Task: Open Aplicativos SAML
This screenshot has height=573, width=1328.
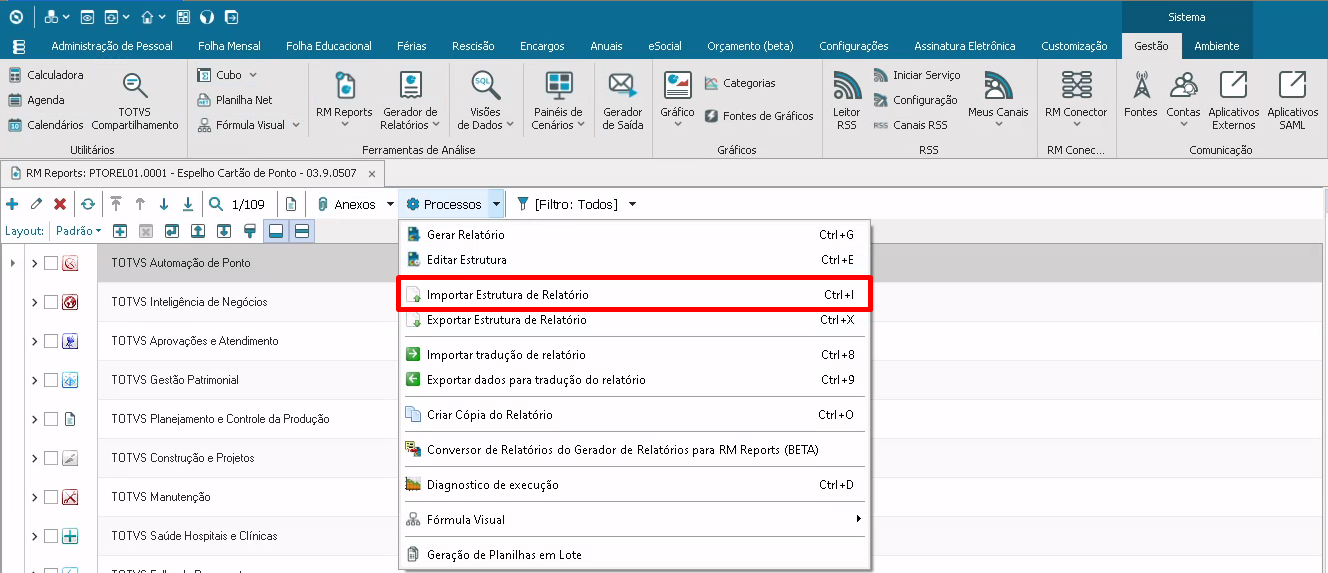Action: click(1293, 101)
